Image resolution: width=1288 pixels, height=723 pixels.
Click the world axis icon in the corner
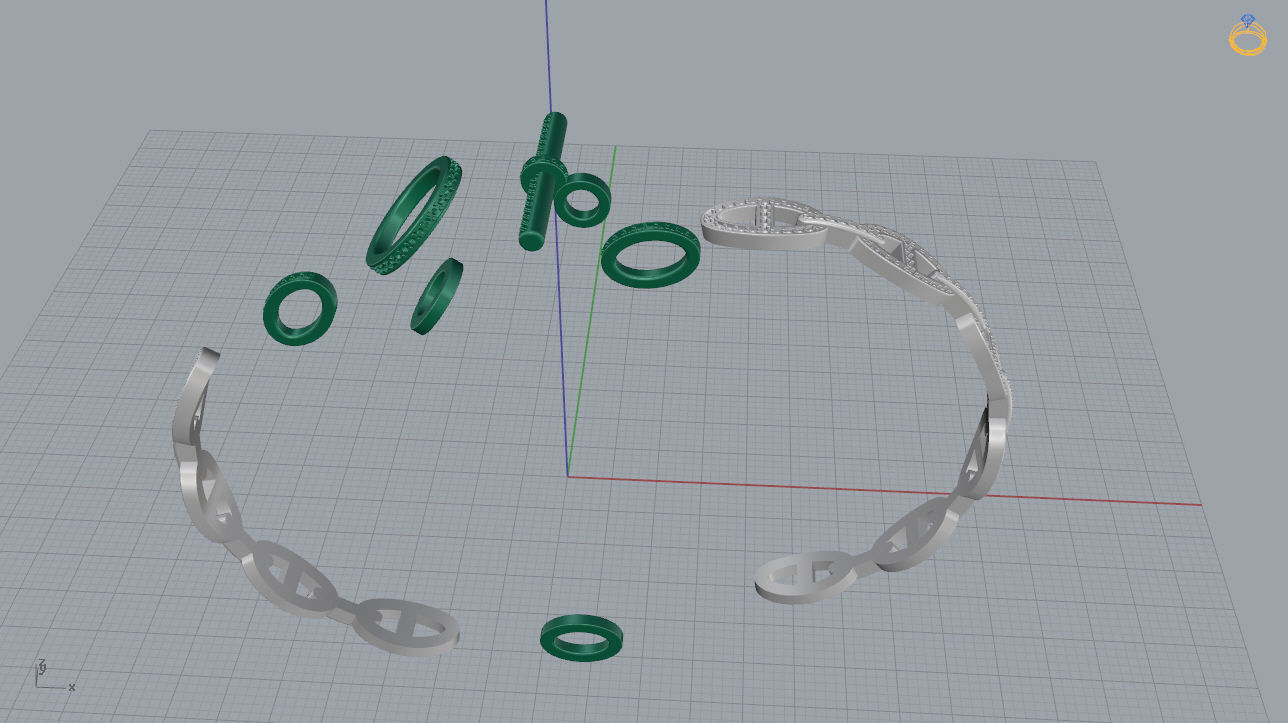coord(53,675)
